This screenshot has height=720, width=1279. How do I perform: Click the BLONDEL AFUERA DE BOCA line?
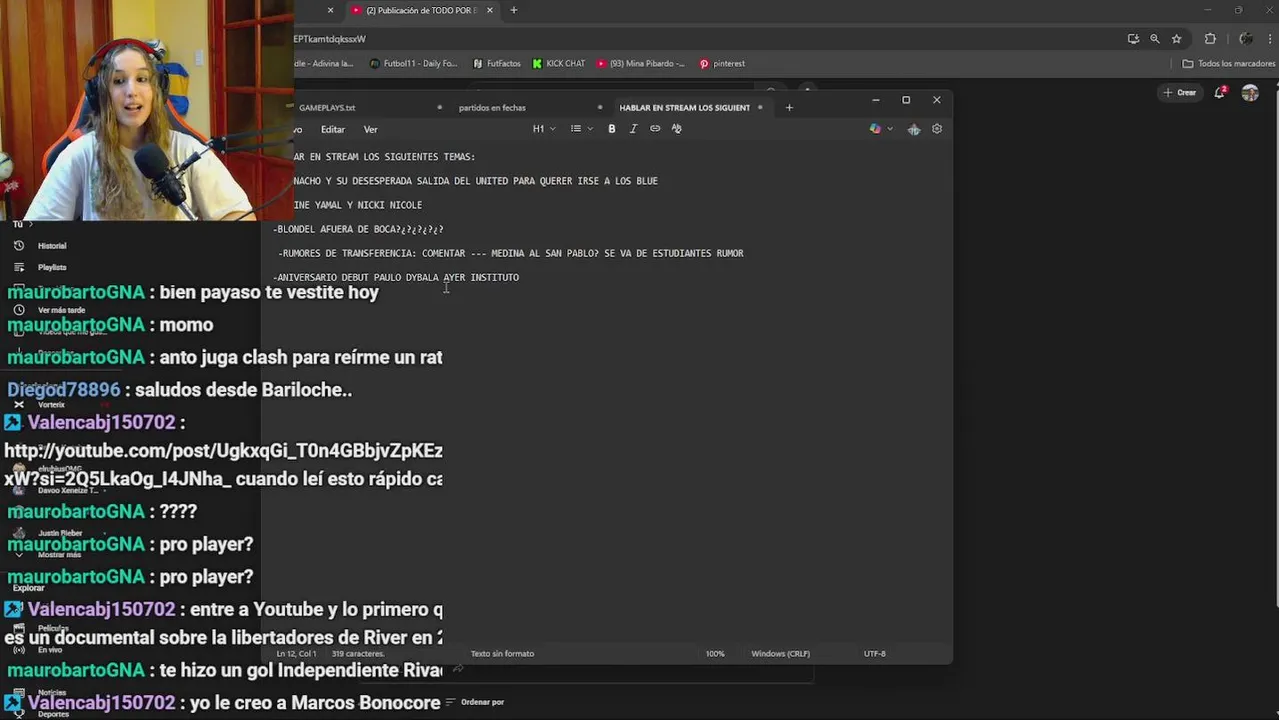pos(358,229)
